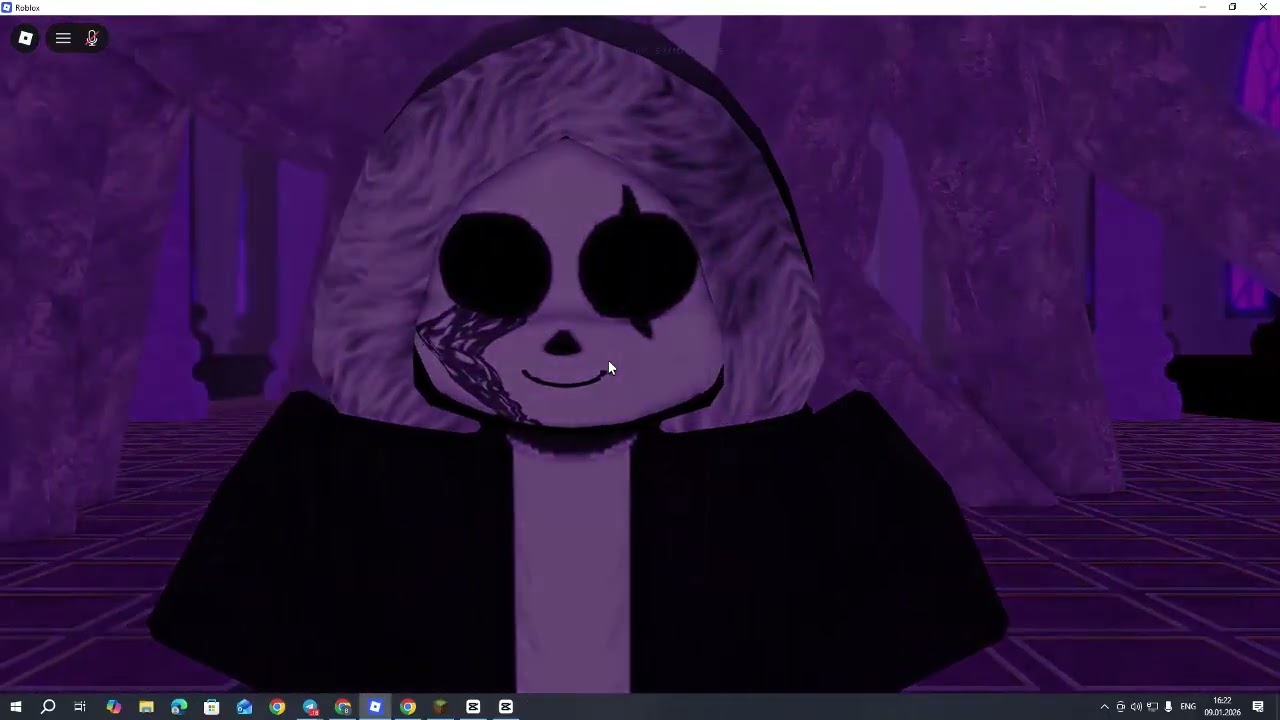Image resolution: width=1280 pixels, height=720 pixels.
Task: Open the CapCut icon beside Minecraft
Action: click(473, 707)
